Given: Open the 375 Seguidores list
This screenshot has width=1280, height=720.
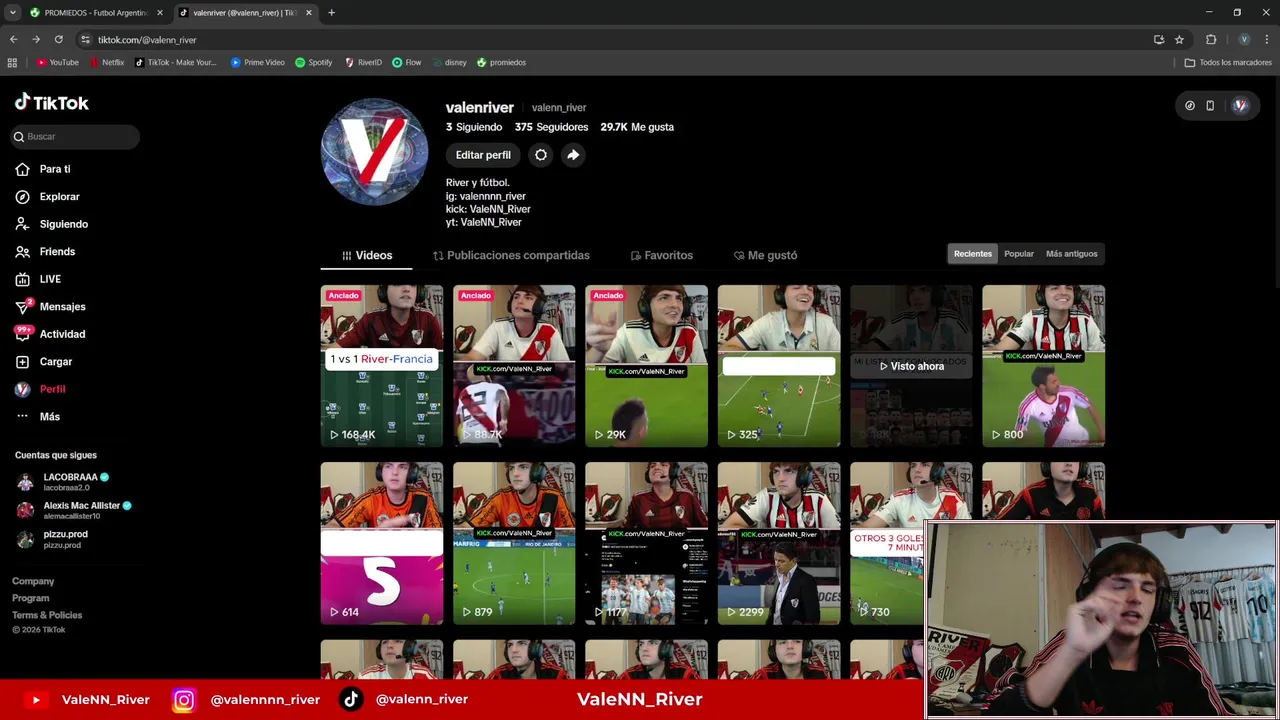Looking at the screenshot, I should click(551, 127).
